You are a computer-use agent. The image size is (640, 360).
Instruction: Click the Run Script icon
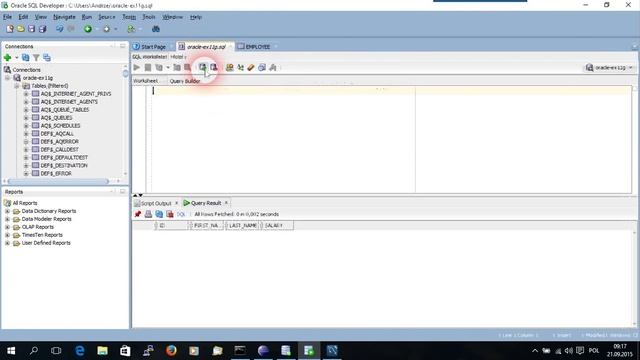coord(148,67)
